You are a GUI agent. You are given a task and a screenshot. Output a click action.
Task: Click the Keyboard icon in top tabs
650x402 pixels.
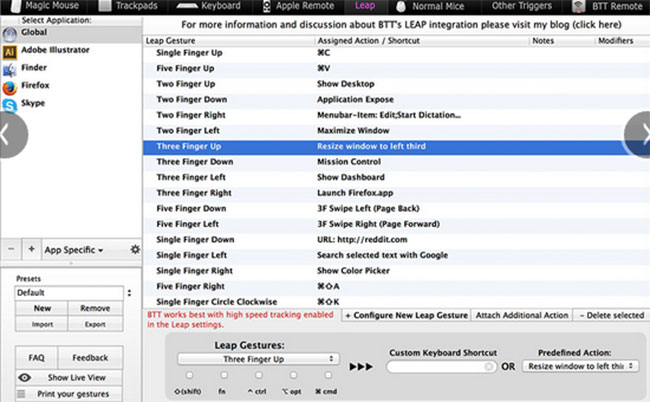(x=187, y=6)
